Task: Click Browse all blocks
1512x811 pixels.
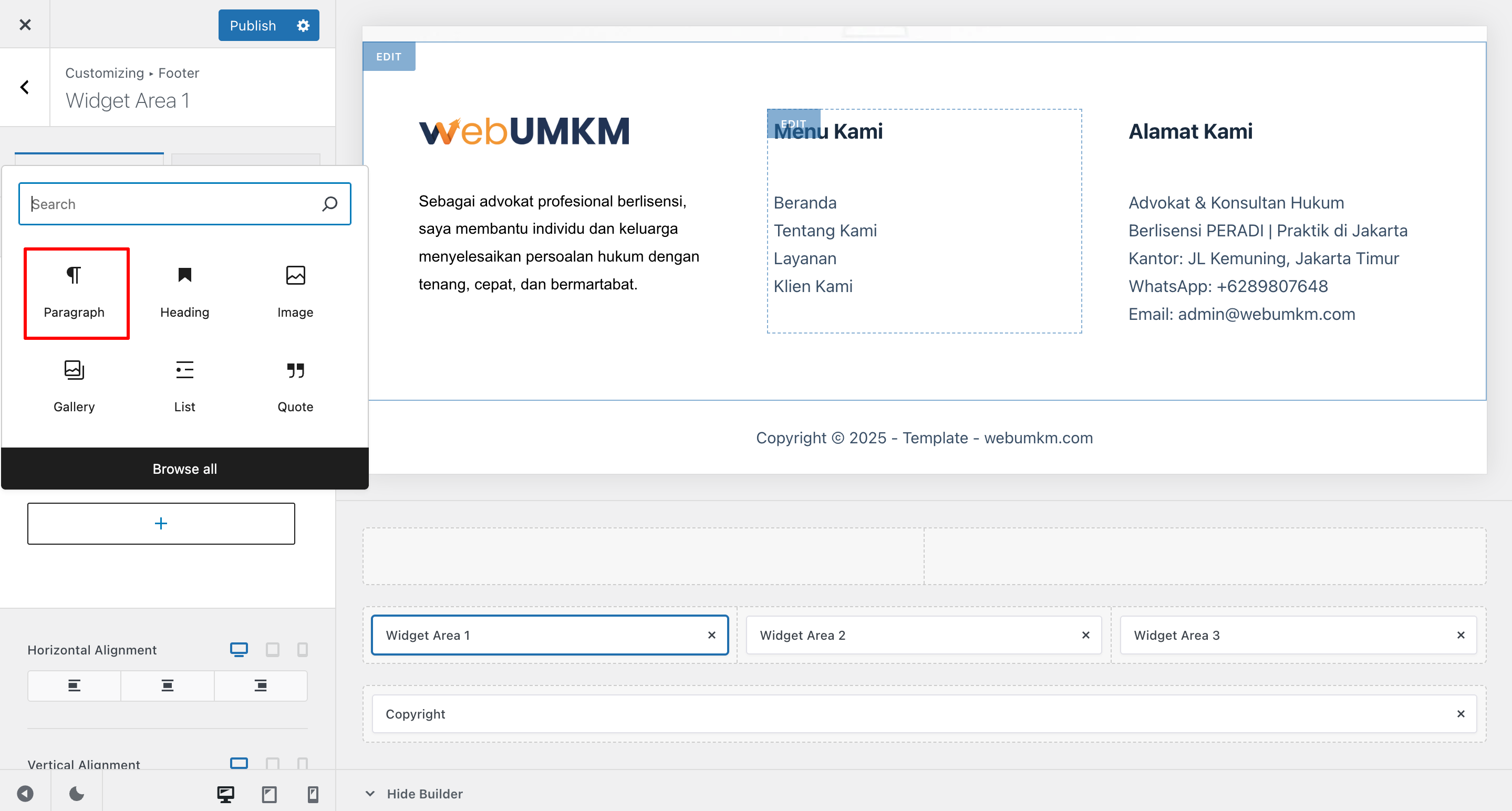Action: coord(184,469)
